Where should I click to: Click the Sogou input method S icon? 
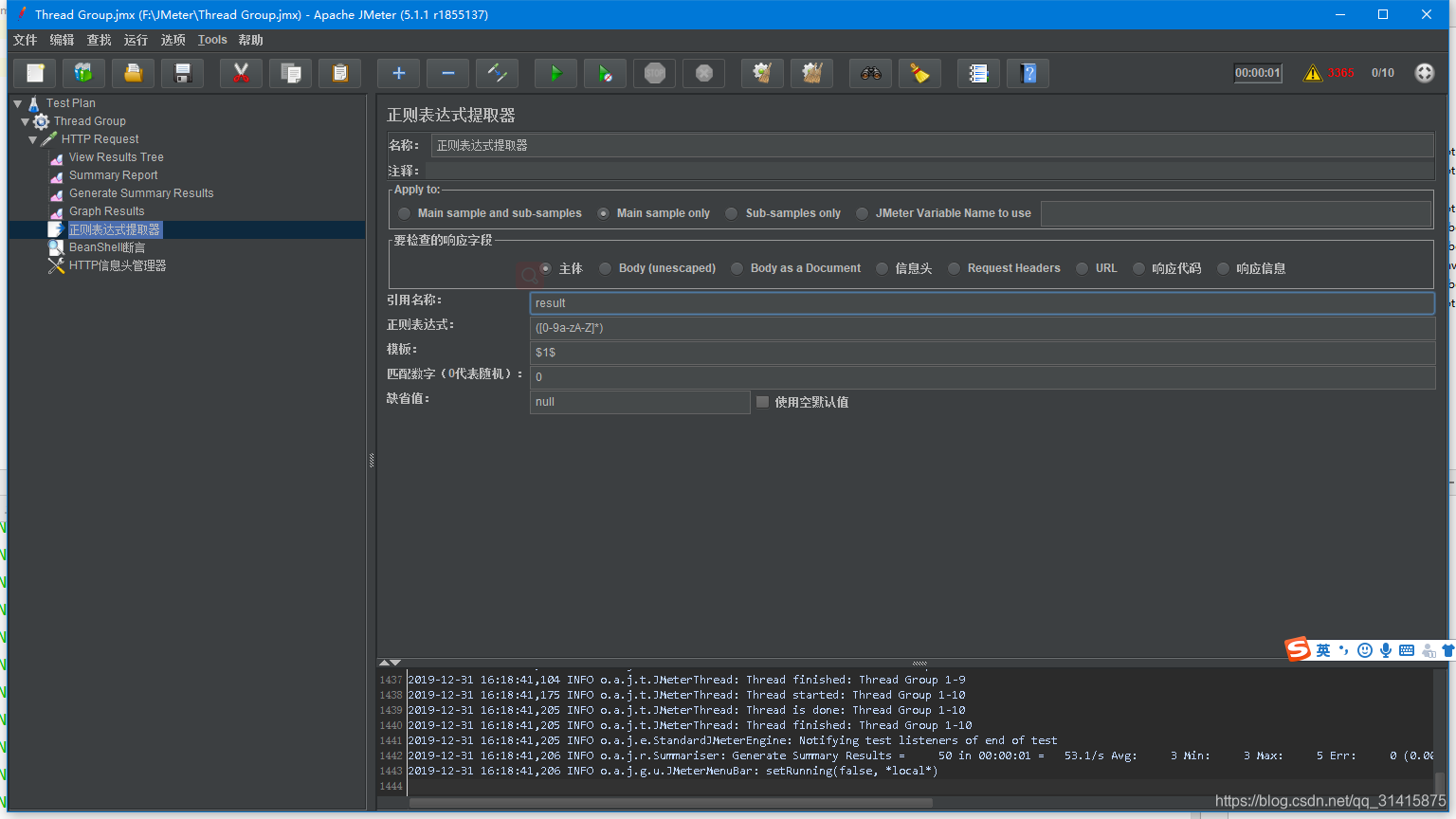coord(1298,649)
